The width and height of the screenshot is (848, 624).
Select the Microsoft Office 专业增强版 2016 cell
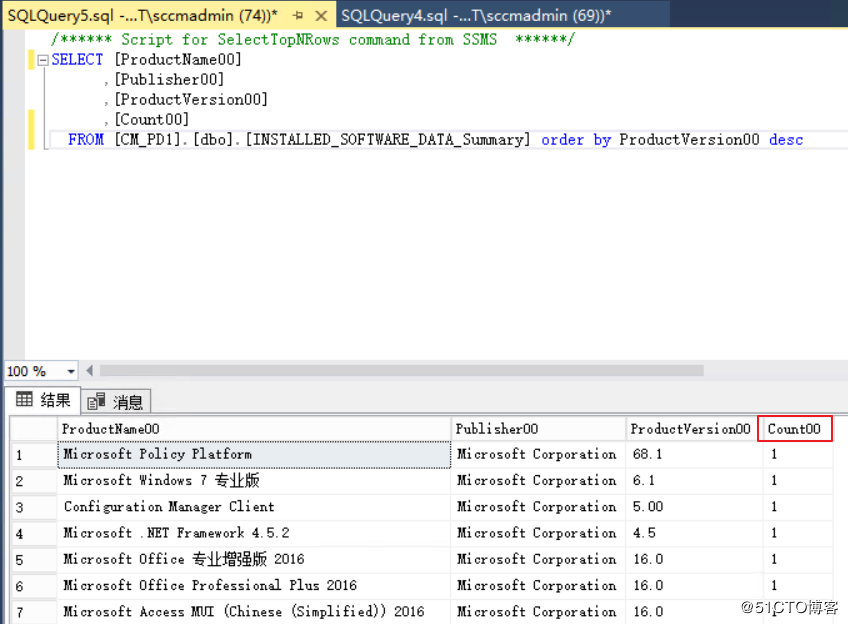254,560
